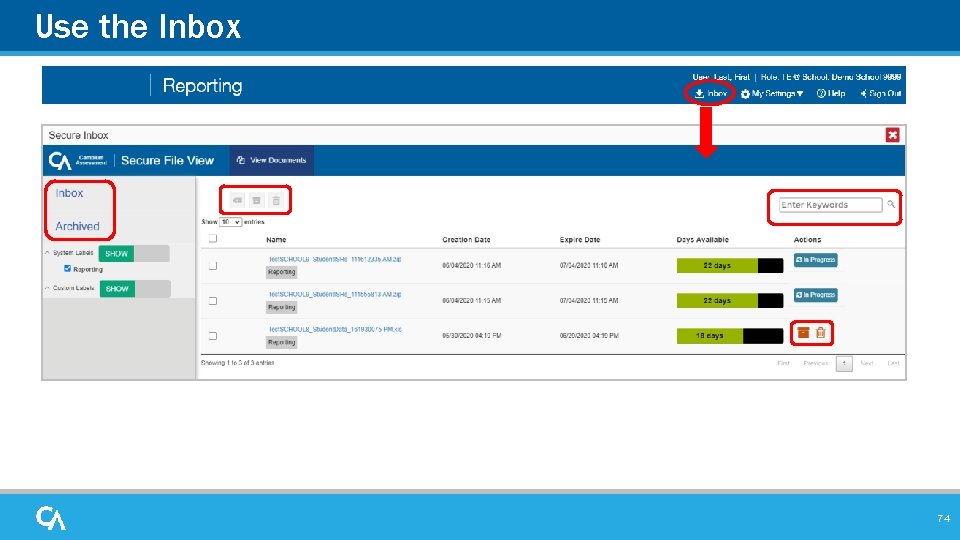Click the first row's In Progress status button
Image resolution: width=960 pixels, height=540 pixels.
point(816,260)
